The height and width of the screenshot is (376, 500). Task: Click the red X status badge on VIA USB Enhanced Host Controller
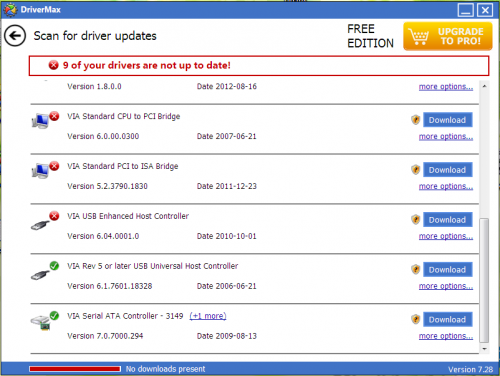pos(54,216)
